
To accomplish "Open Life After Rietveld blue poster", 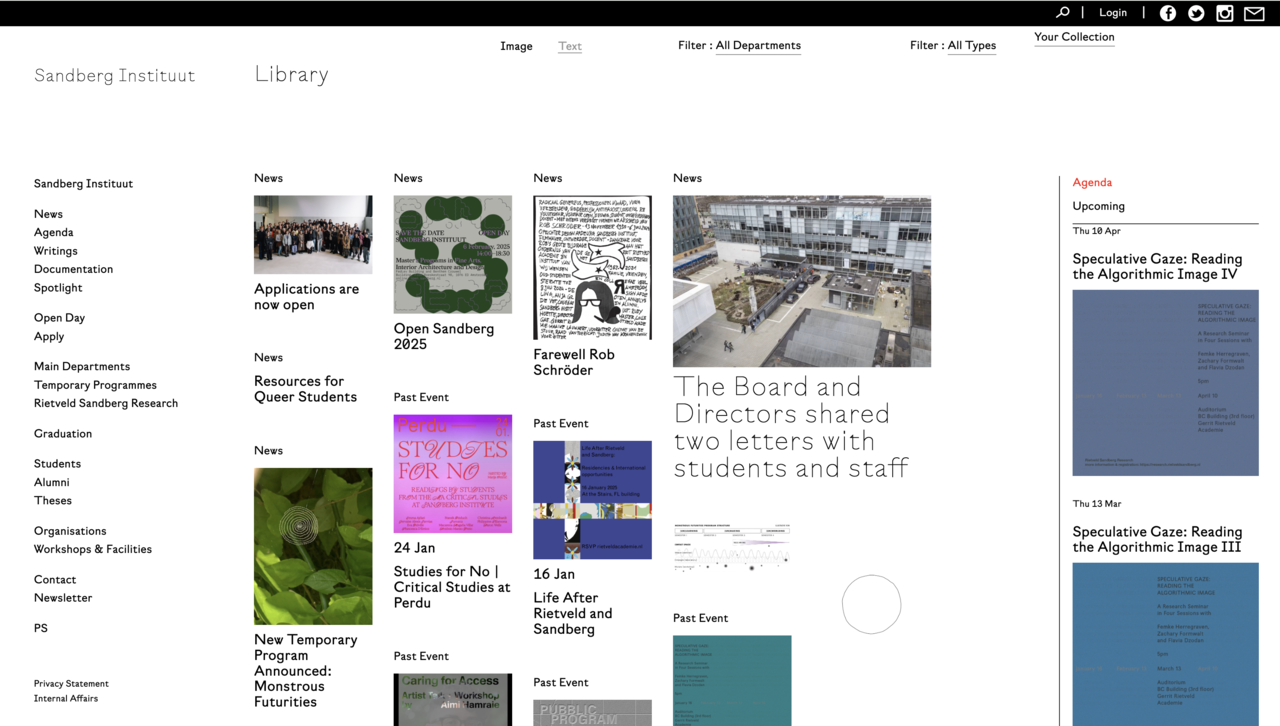I will [x=592, y=500].
